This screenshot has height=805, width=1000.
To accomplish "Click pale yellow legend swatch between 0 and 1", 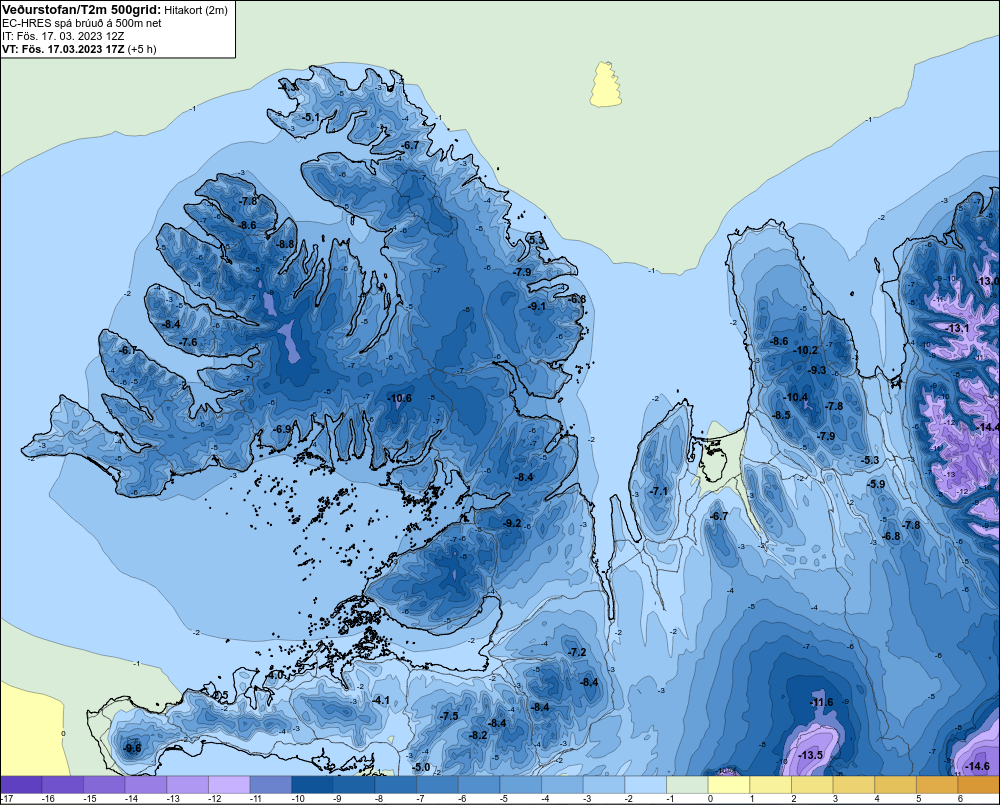I will pos(729,785).
